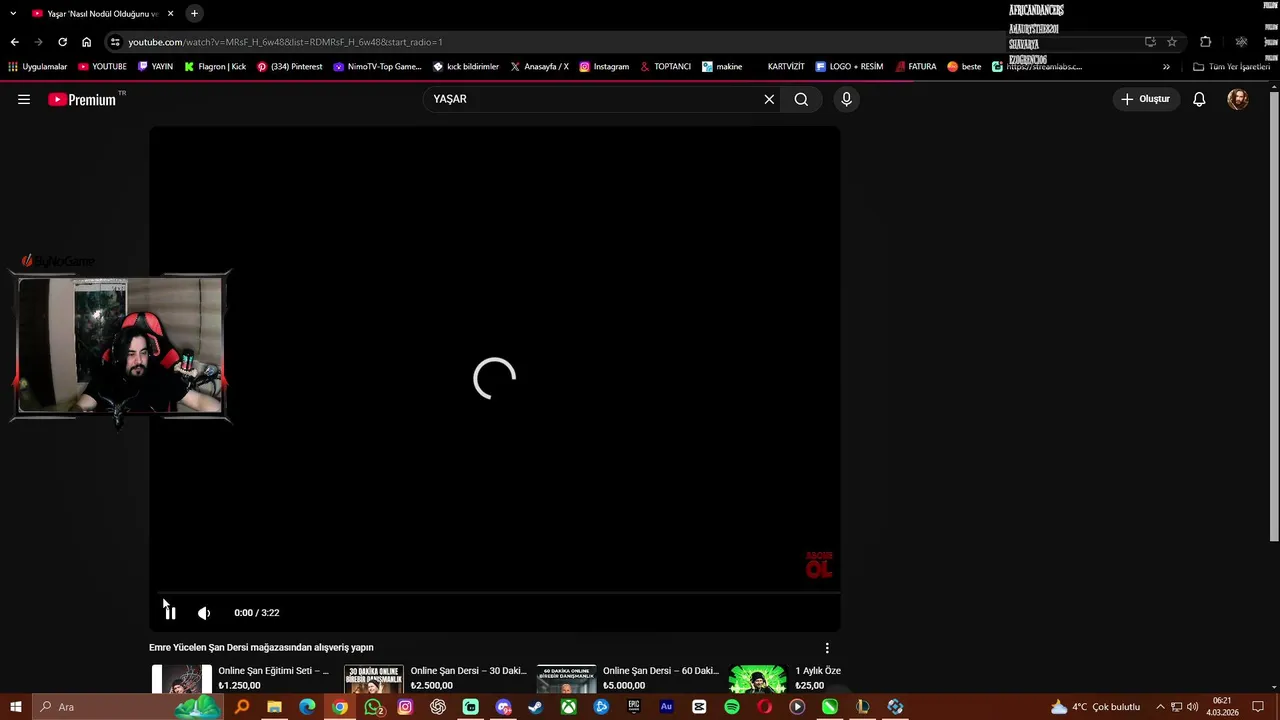
Task: Bookmark this page with star icon
Action: click(1172, 42)
